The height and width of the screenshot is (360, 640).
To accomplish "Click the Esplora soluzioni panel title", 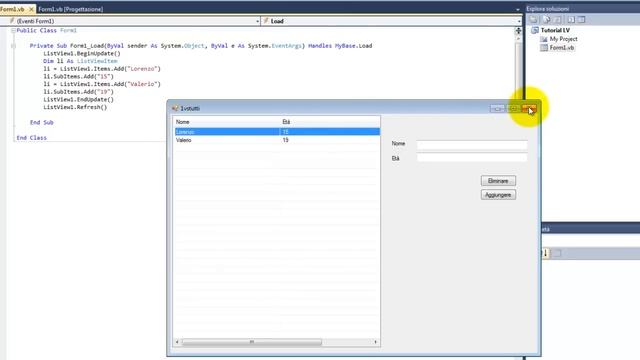I will tap(547, 9).
